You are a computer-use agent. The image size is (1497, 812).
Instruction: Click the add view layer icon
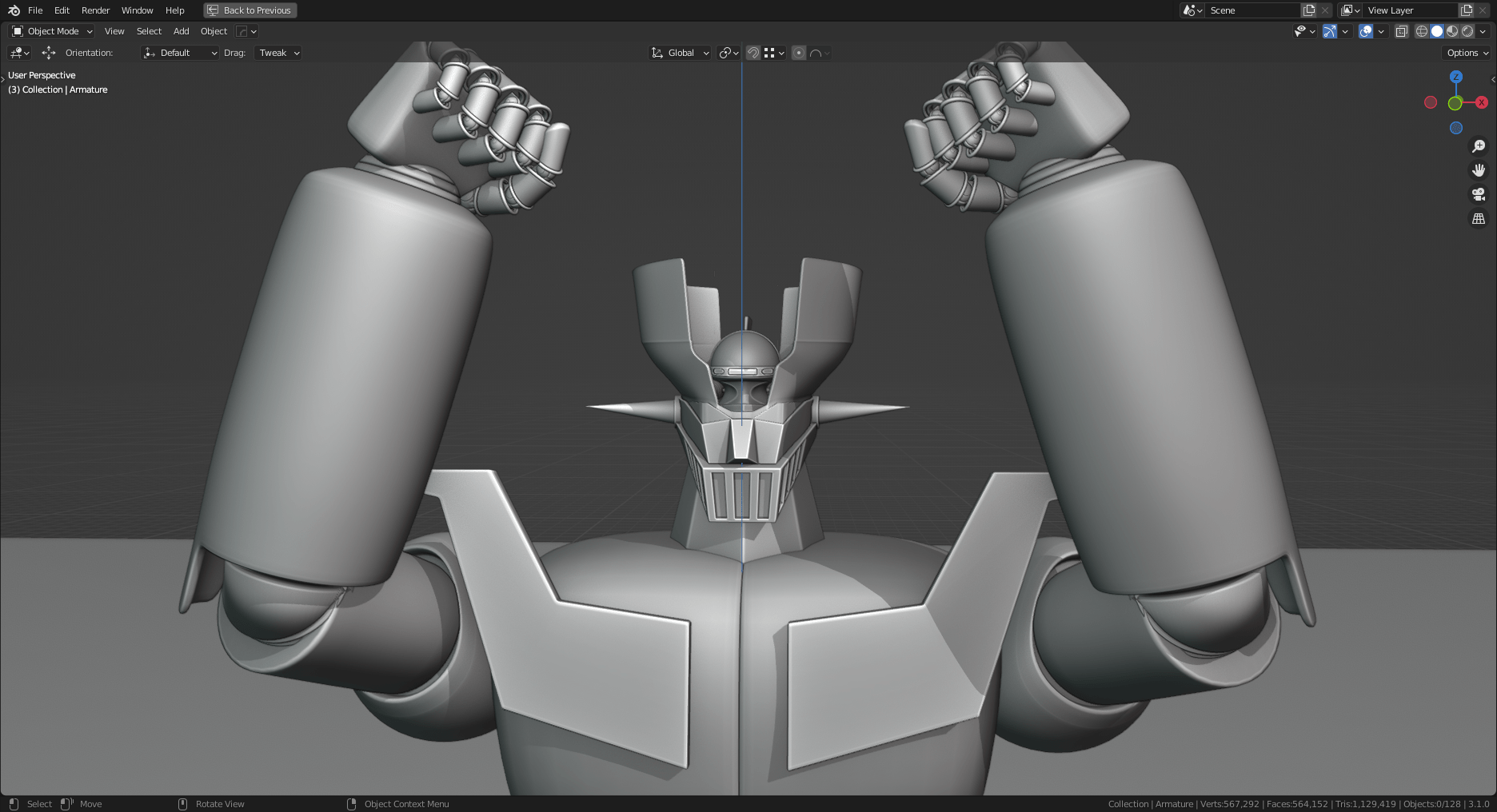pyautogui.click(x=1467, y=10)
